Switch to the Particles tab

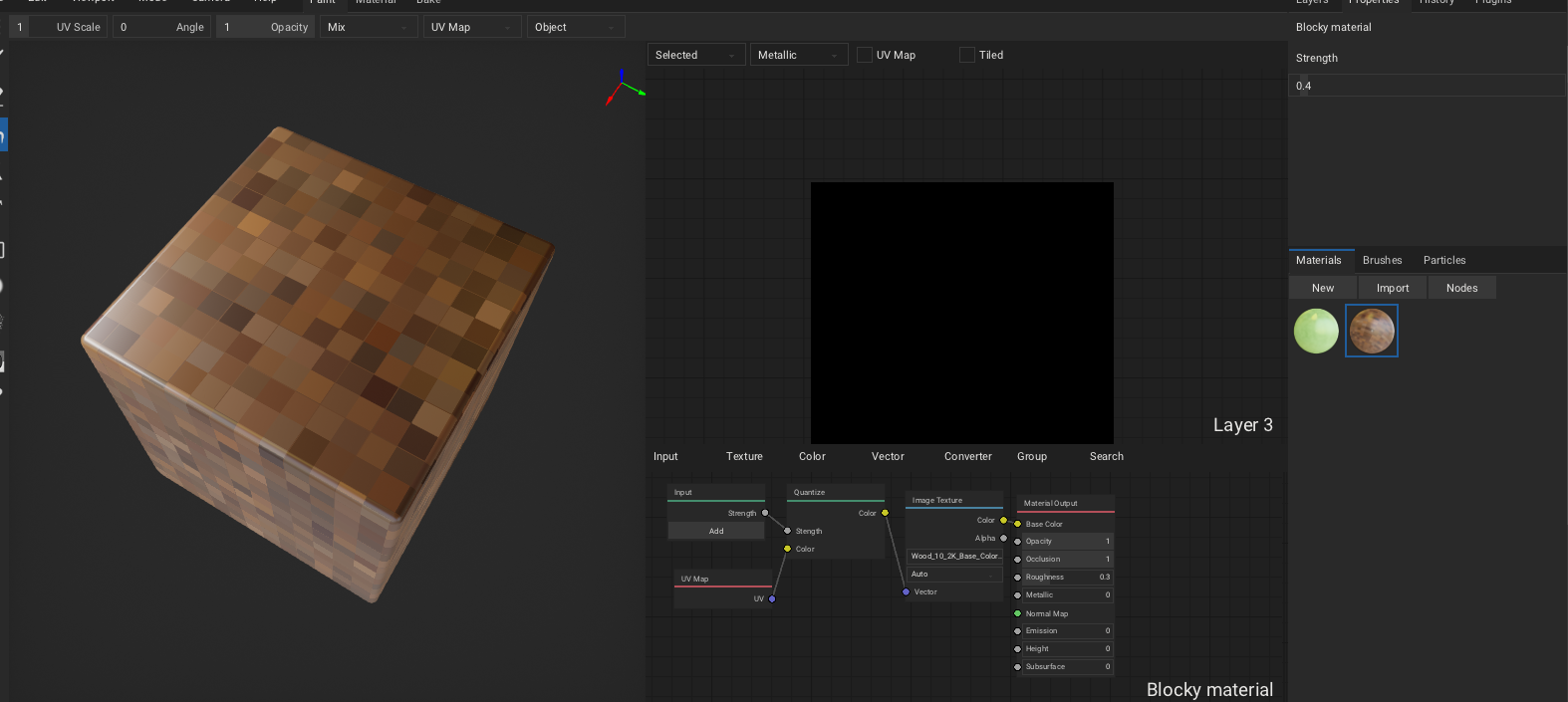coord(1444,260)
